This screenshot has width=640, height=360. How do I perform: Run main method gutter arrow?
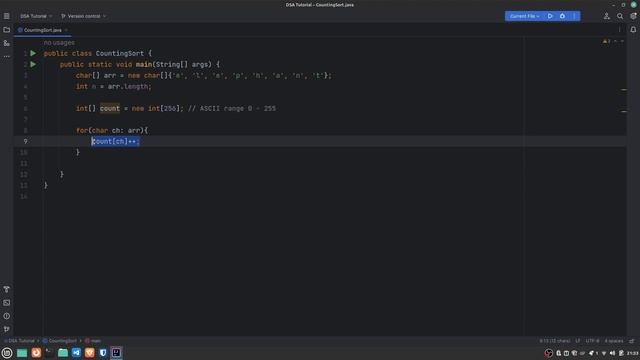click(x=33, y=64)
